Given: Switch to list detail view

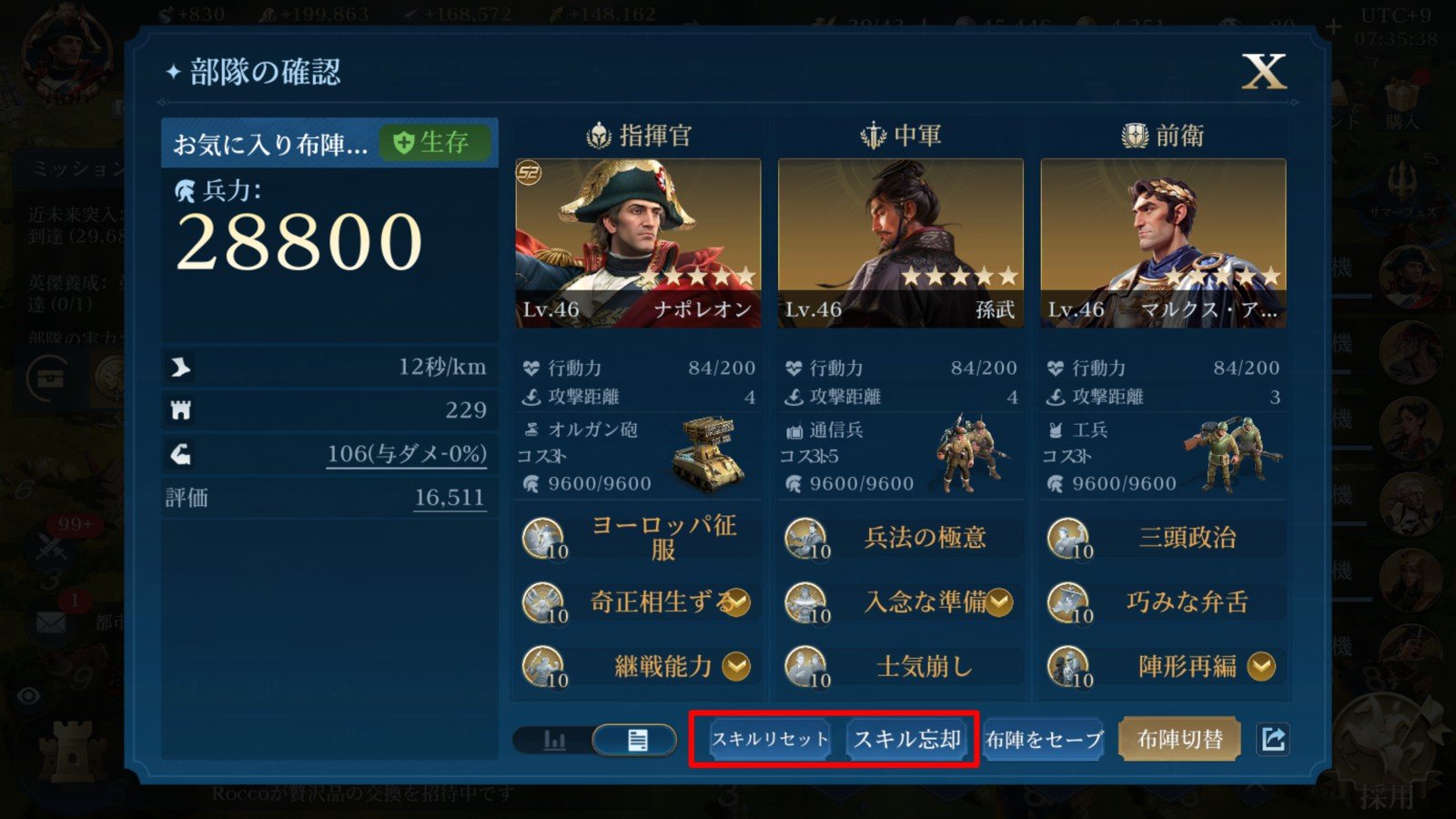Looking at the screenshot, I should click(637, 740).
